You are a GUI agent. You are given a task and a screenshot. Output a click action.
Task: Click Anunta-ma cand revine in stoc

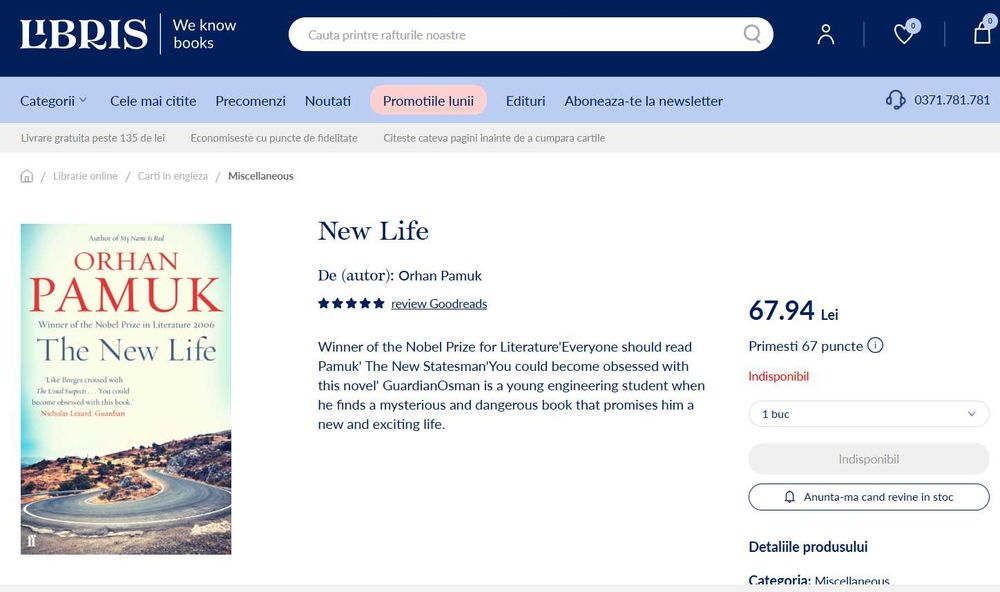click(x=869, y=497)
